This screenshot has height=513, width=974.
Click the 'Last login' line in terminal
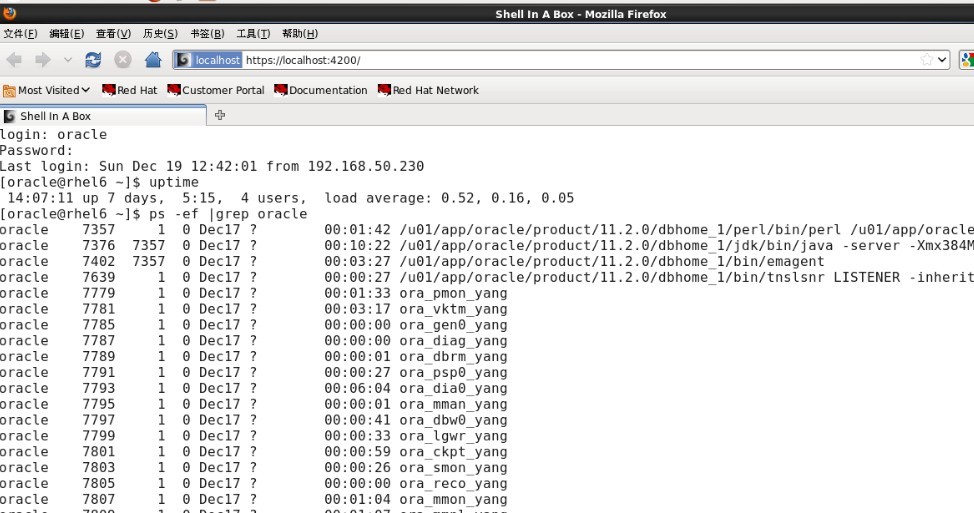[x=212, y=166]
